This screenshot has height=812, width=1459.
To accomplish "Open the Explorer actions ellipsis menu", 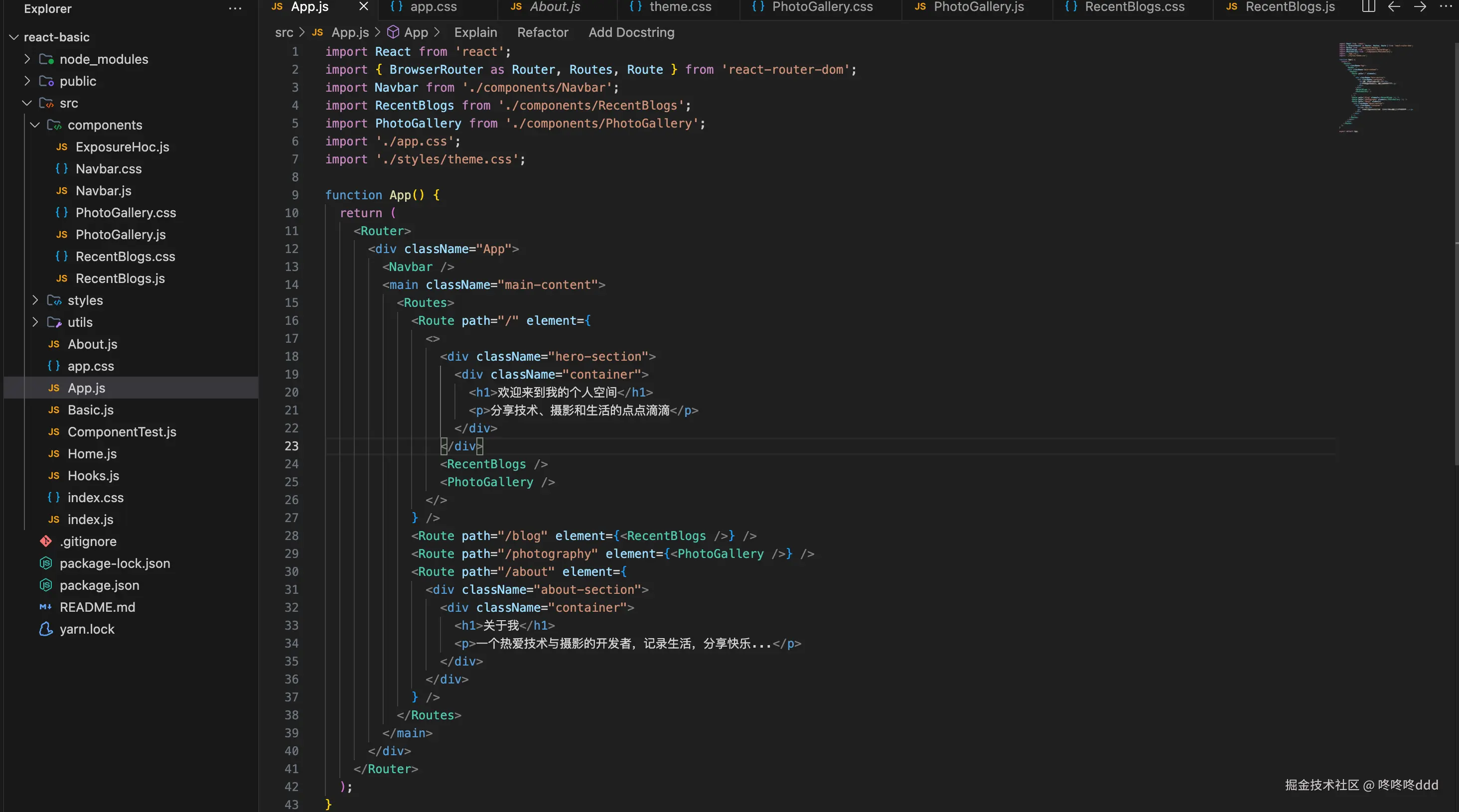I will pyautogui.click(x=235, y=8).
